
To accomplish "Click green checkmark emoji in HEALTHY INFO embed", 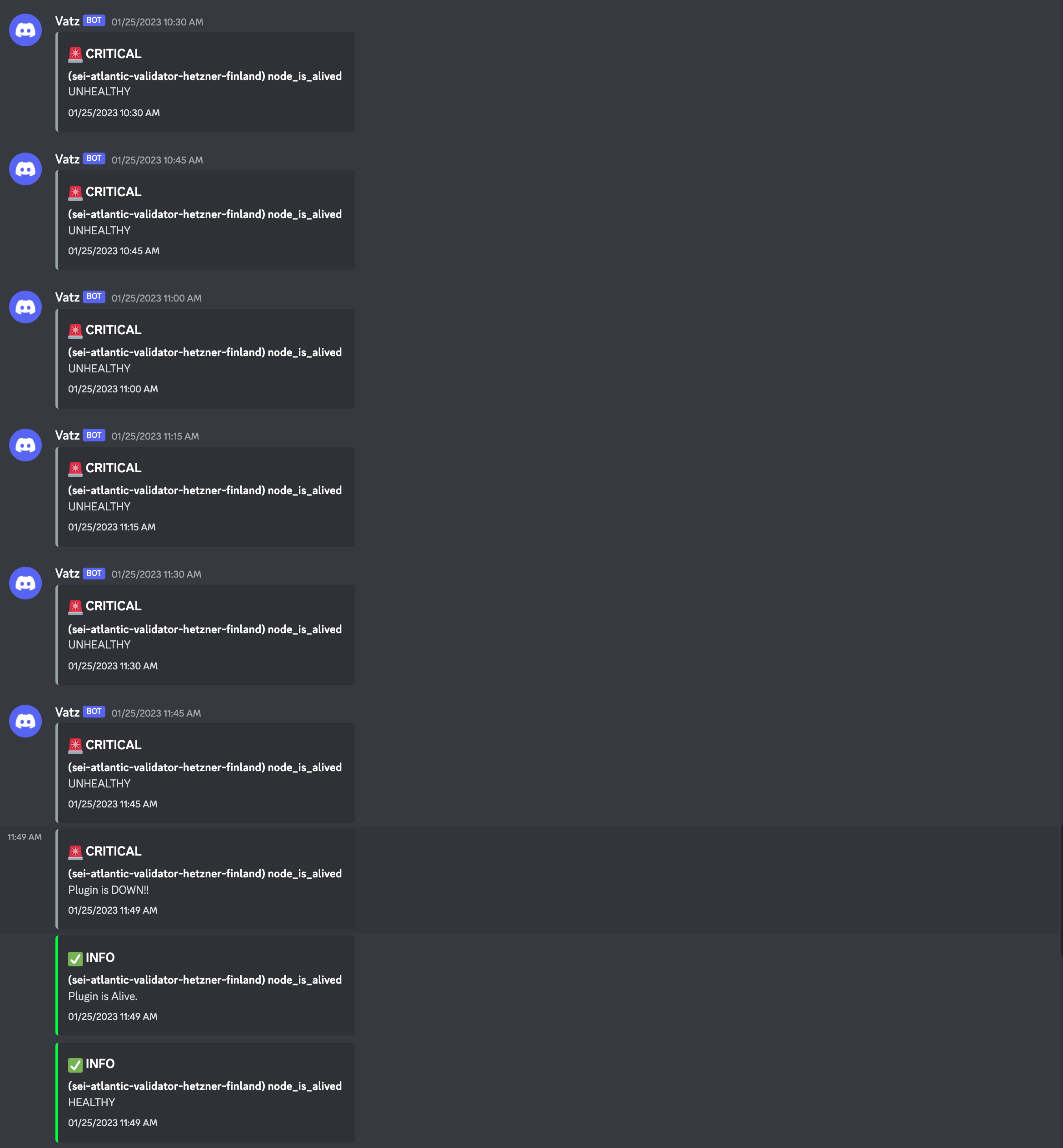I will (75, 1064).
